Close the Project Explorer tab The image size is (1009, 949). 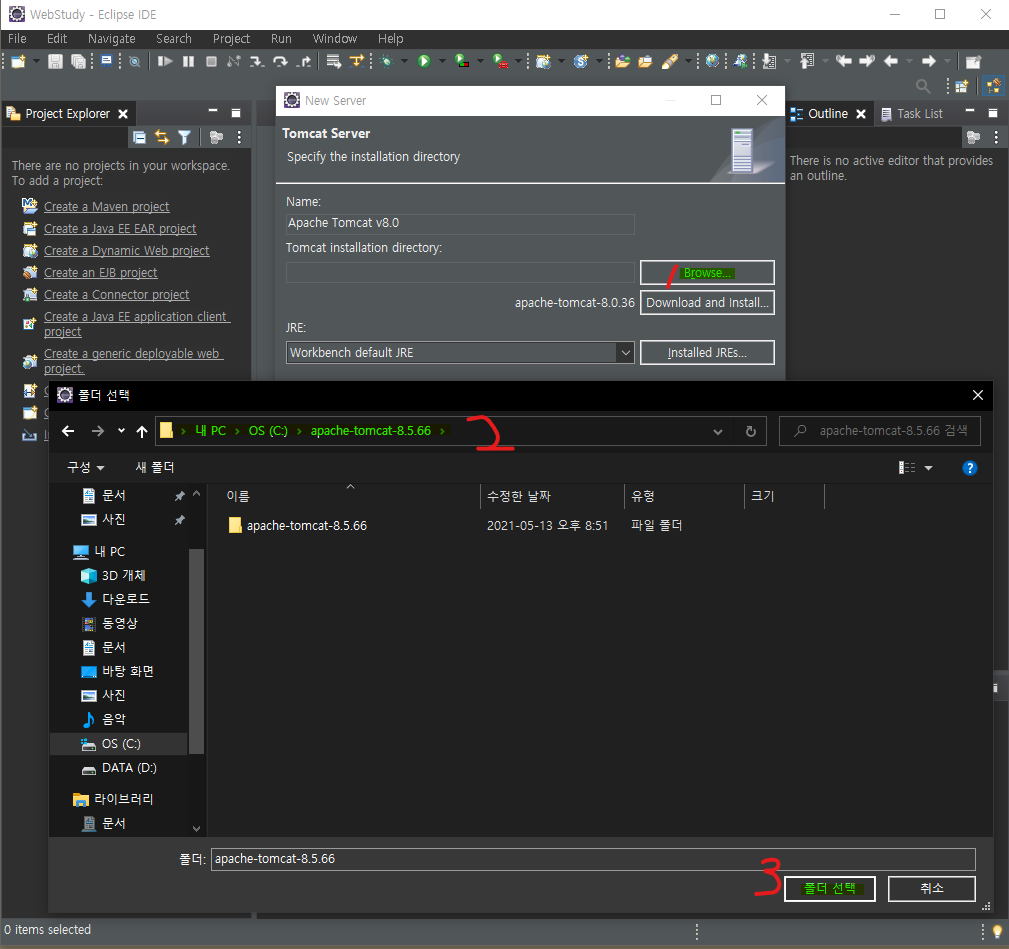[x=123, y=114]
